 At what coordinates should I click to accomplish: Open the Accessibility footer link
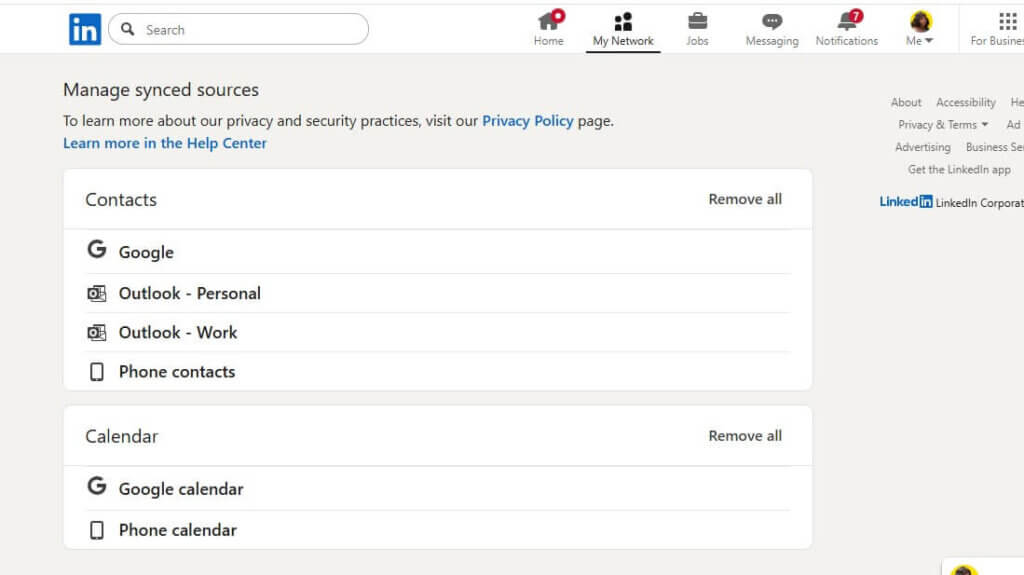coord(965,103)
